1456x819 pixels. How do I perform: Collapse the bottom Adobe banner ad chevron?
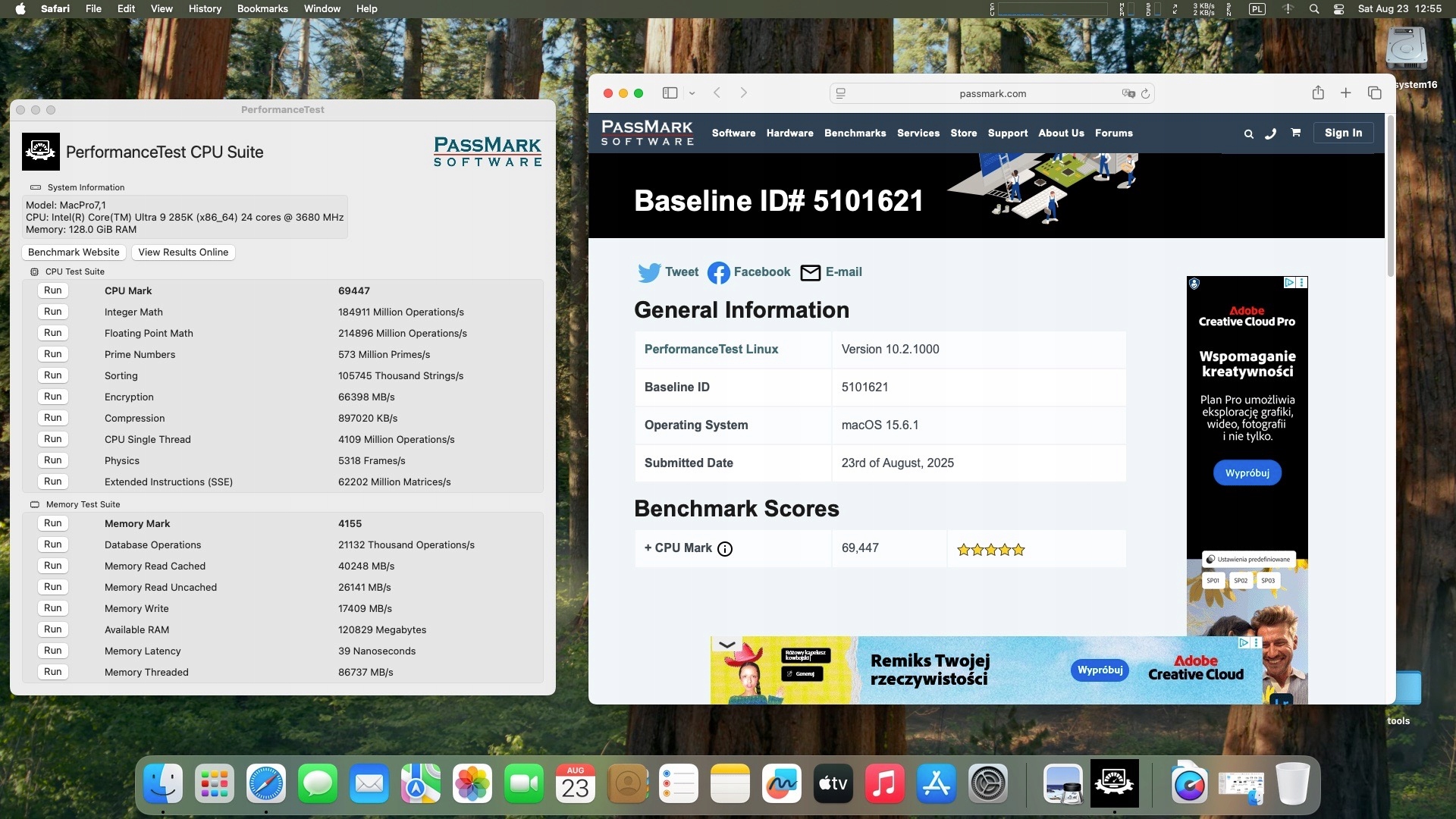726,645
